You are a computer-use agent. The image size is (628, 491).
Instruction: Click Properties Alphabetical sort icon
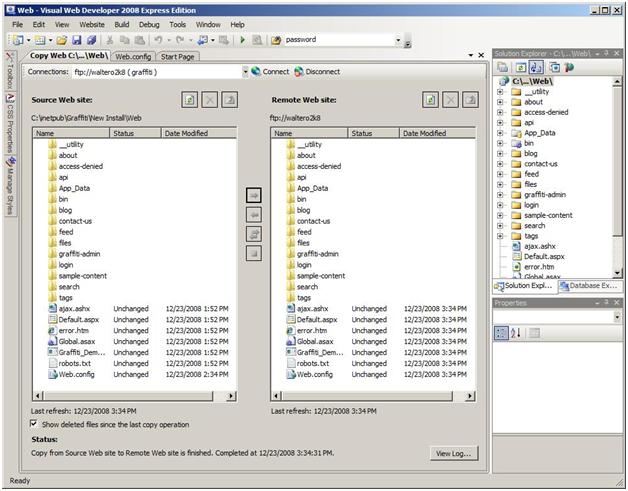515,333
